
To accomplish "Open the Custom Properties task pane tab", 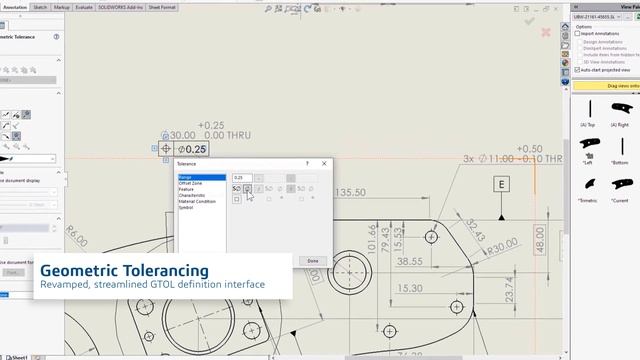I will 565,72.
